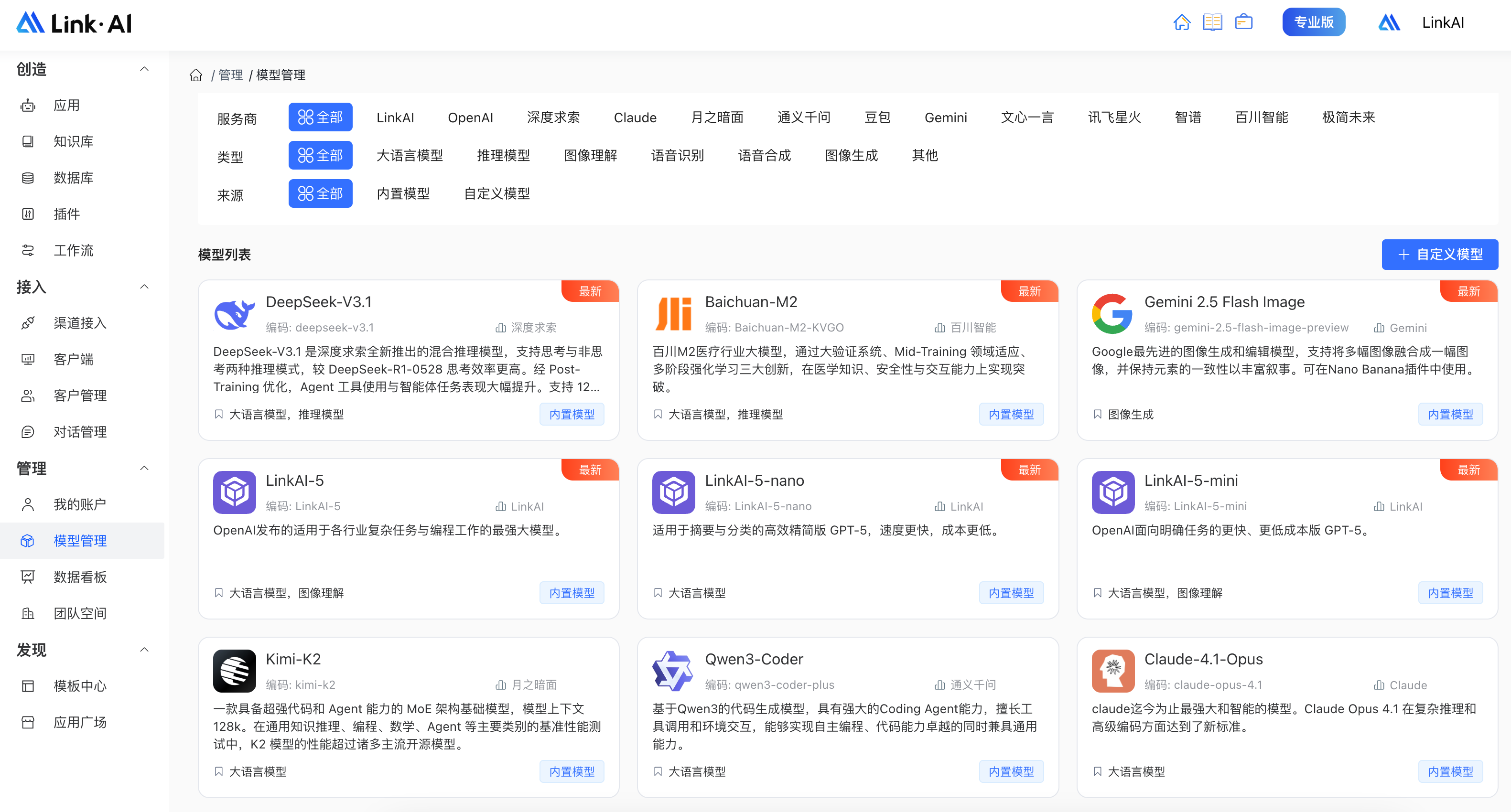The image size is (1511, 812).
Task: Click the LinkAI avatar logo at top right
Action: coord(1389,22)
